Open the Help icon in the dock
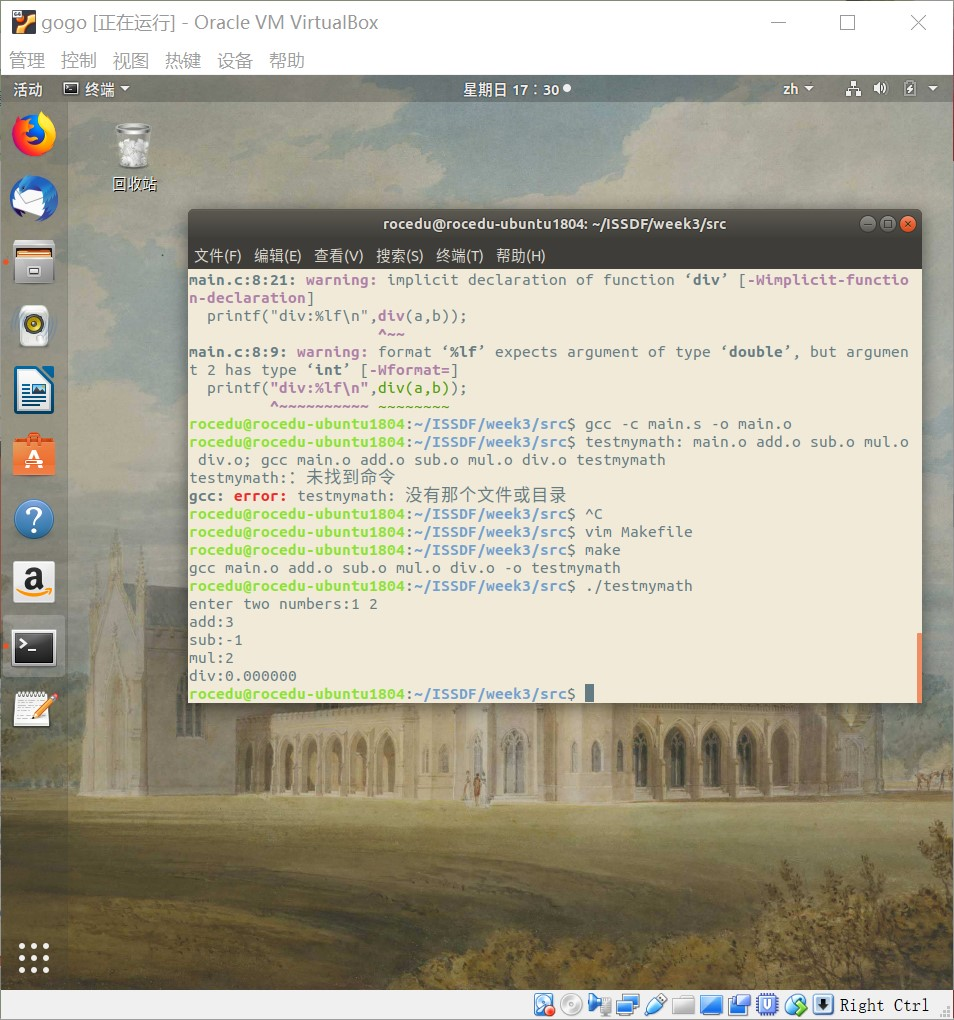This screenshot has width=954, height=1020. point(34,518)
